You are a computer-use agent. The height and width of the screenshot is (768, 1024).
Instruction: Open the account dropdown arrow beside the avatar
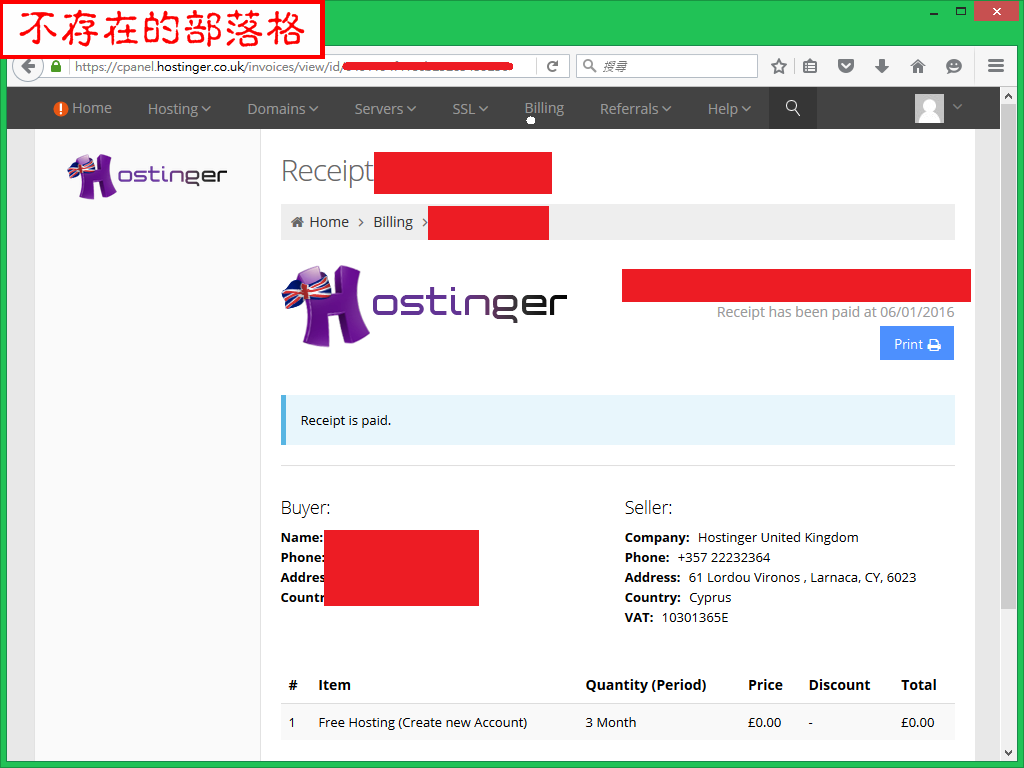pyautogui.click(x=957, y=106)
